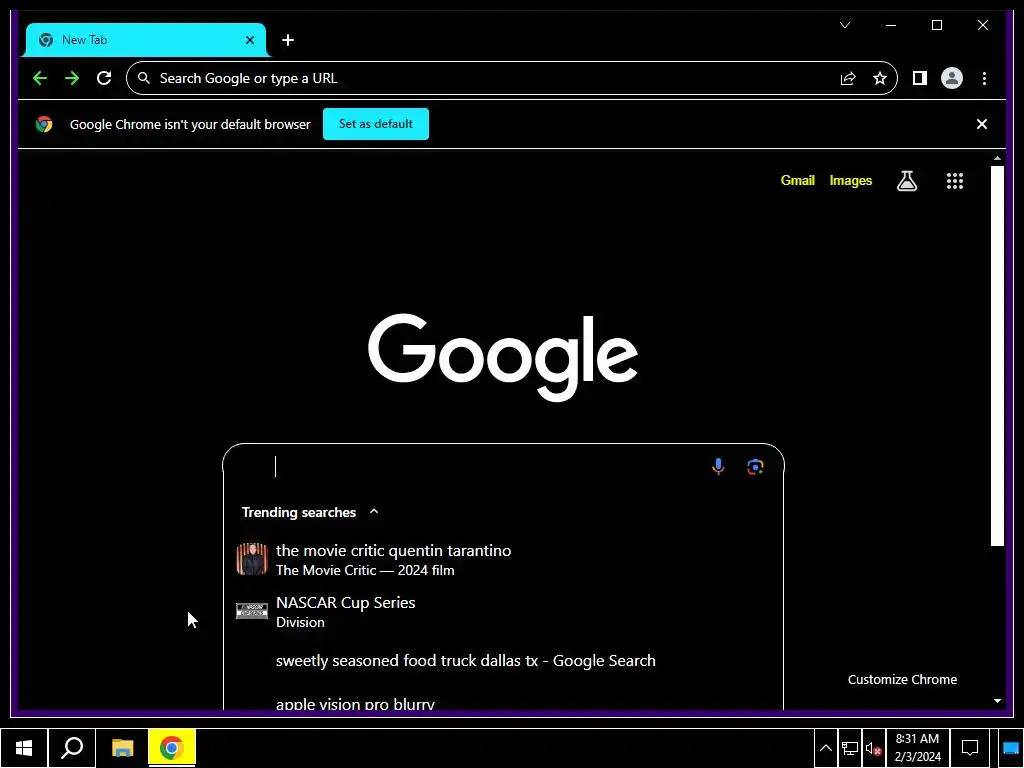This screenshot has height=768, width=1024.
Task: Open the clock showing 8:31 AM
Action: tap(918, 748)
